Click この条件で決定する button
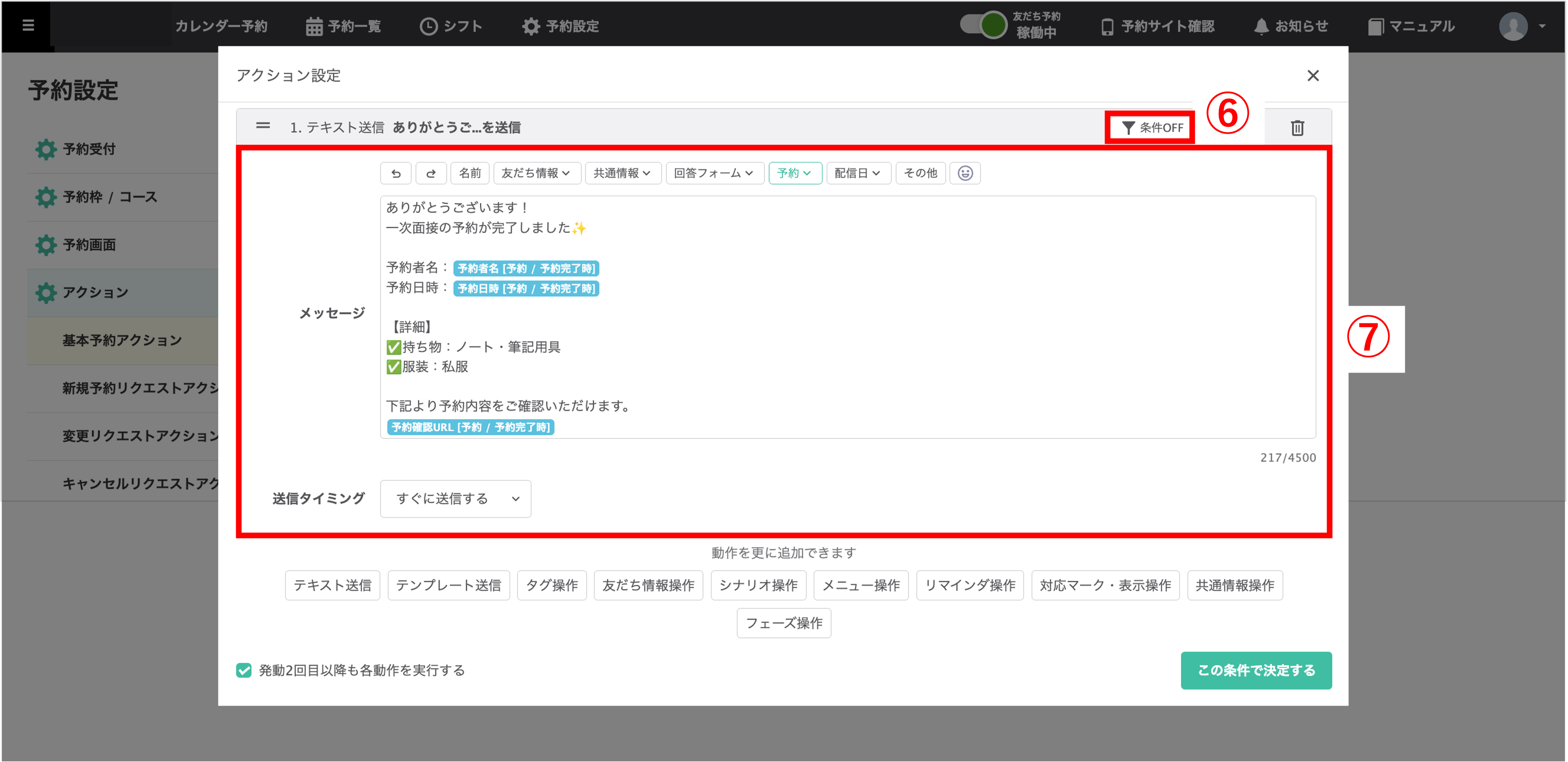The image size is (1568, 762). click(1256, 670)
